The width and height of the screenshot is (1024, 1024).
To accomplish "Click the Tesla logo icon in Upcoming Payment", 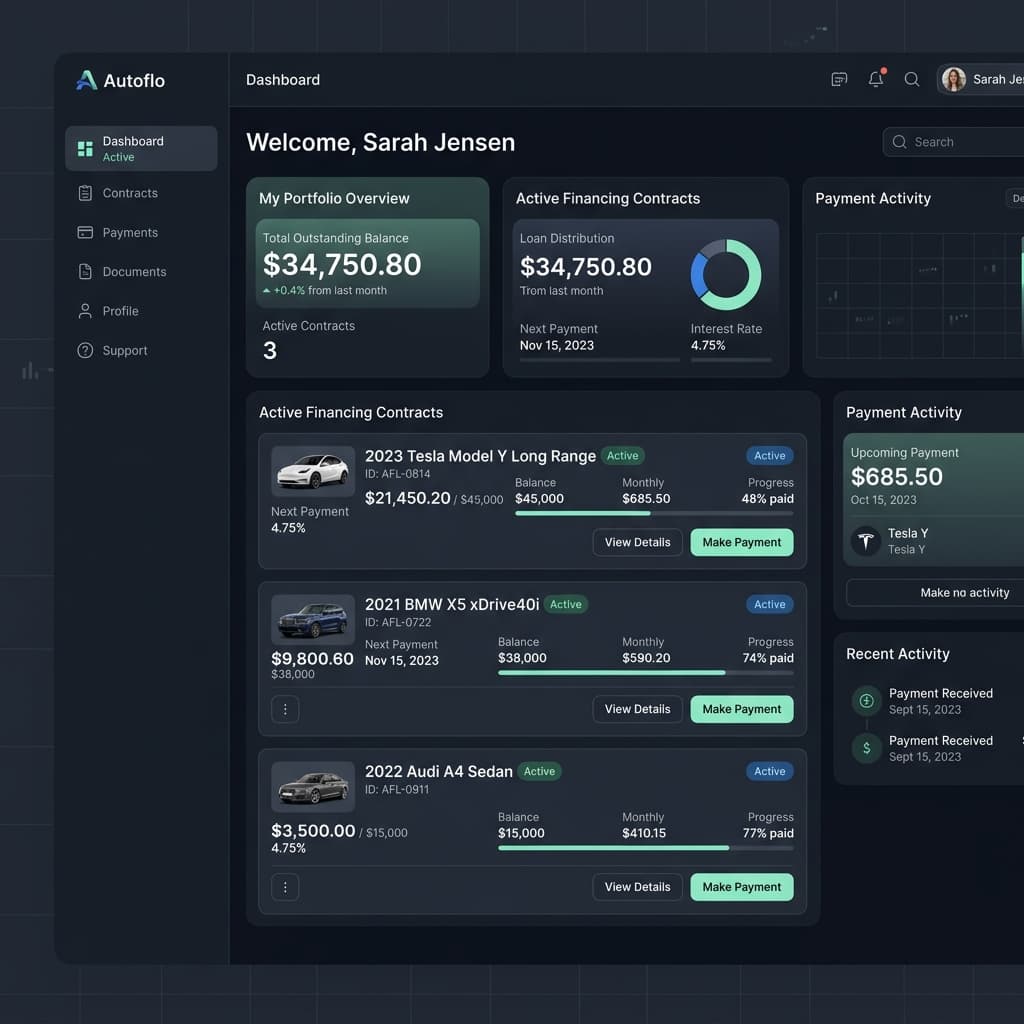I will coord(866,541).
